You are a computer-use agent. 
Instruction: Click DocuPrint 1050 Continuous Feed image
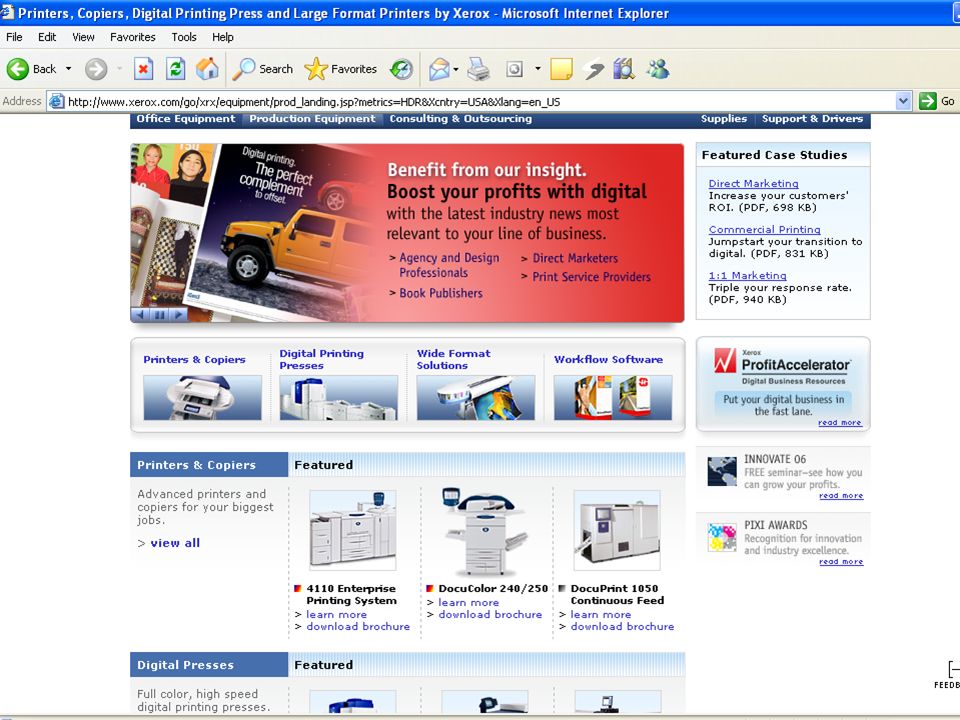click(x=617, y=530)
